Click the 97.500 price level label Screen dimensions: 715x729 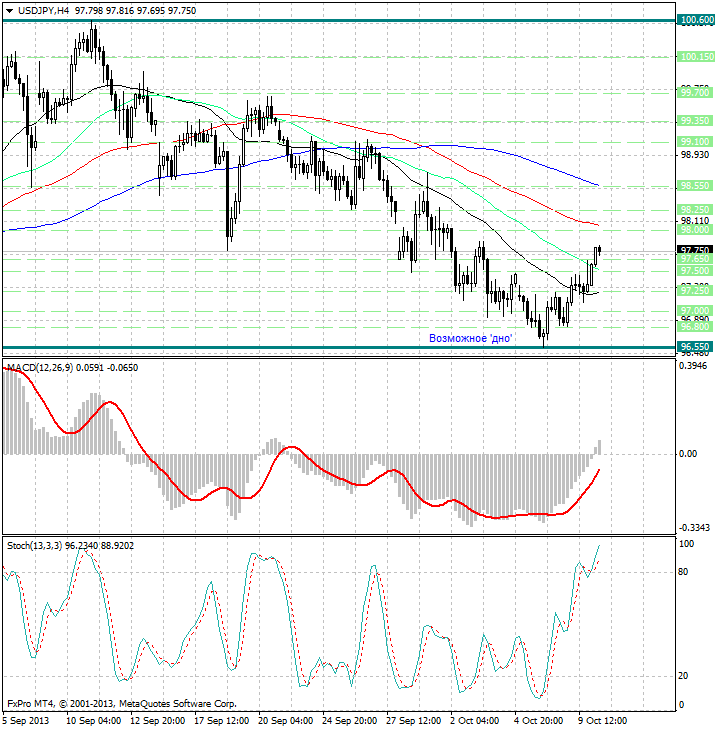pos(695,271)
